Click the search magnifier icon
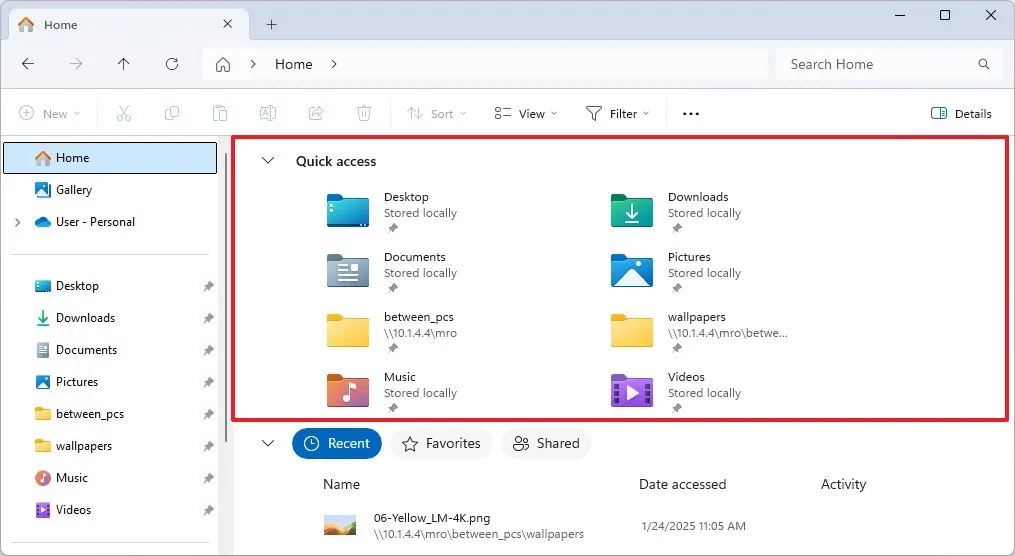This screenshot has width=1015, height=556. tap(984, 64)
